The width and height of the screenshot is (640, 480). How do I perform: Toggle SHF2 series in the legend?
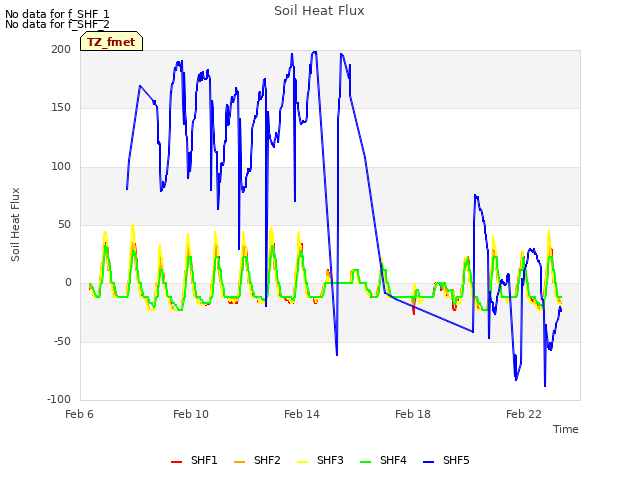257,460
